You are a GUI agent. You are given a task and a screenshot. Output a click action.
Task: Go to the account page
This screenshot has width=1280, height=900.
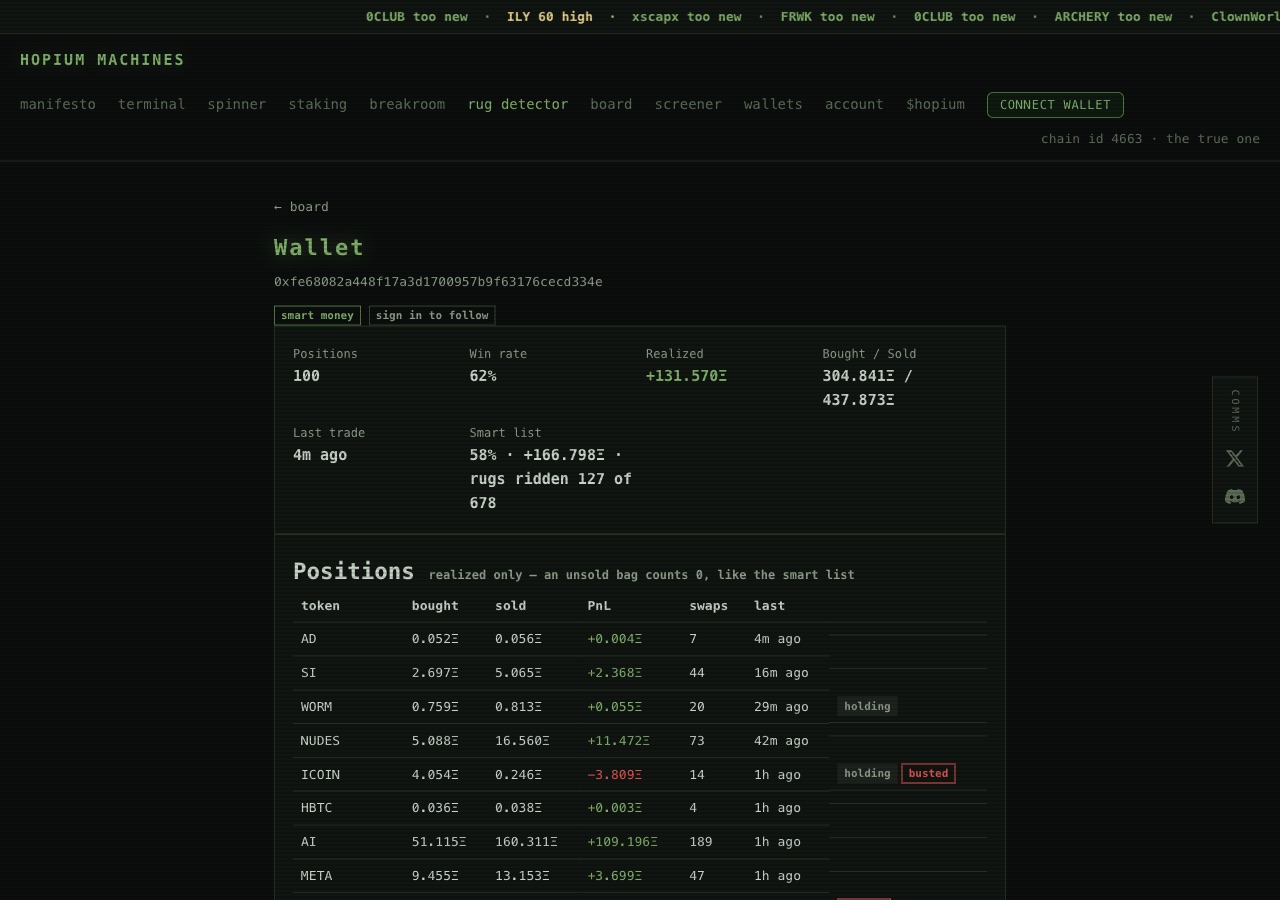854,104
